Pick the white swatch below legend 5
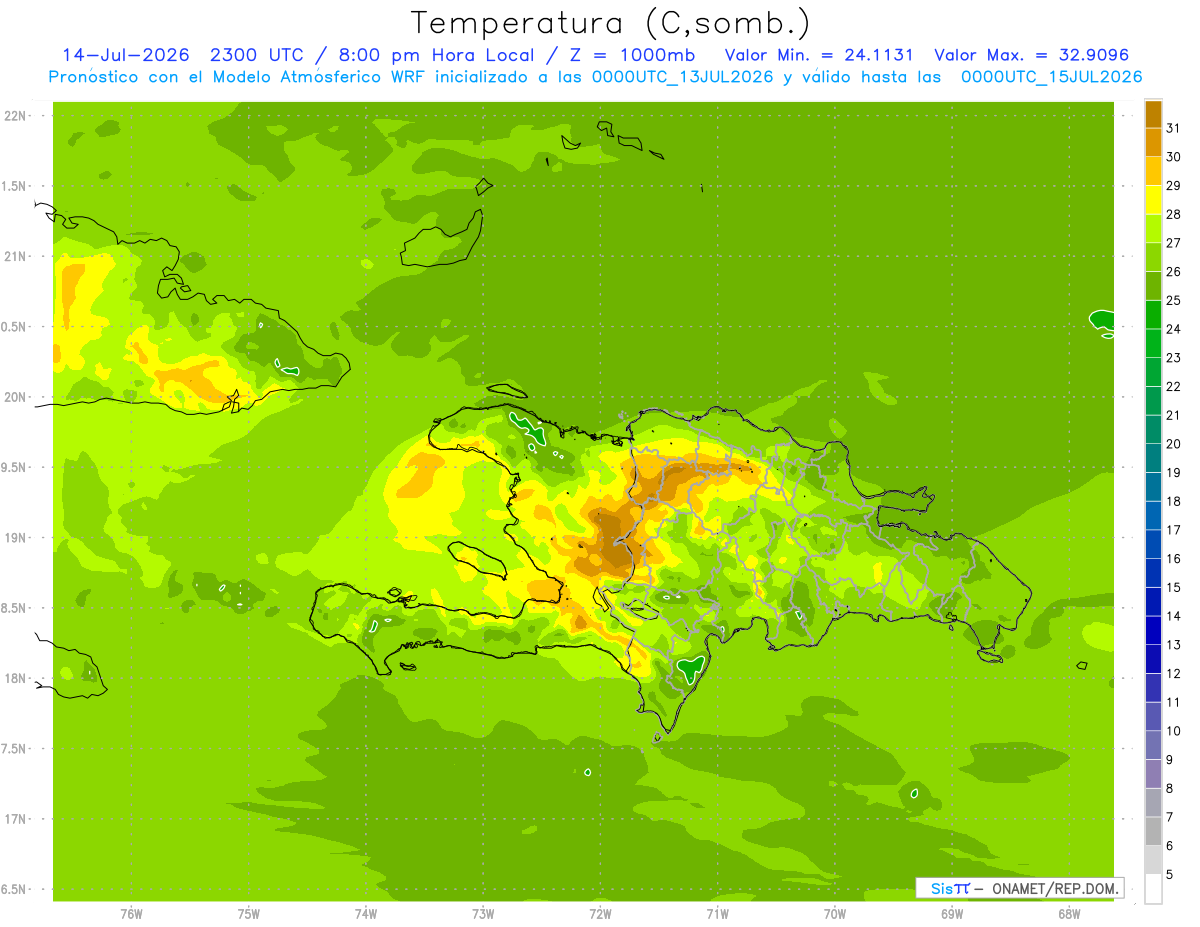The width and height of the screenshot is (1200, 927). click(x=1153, y=889)
